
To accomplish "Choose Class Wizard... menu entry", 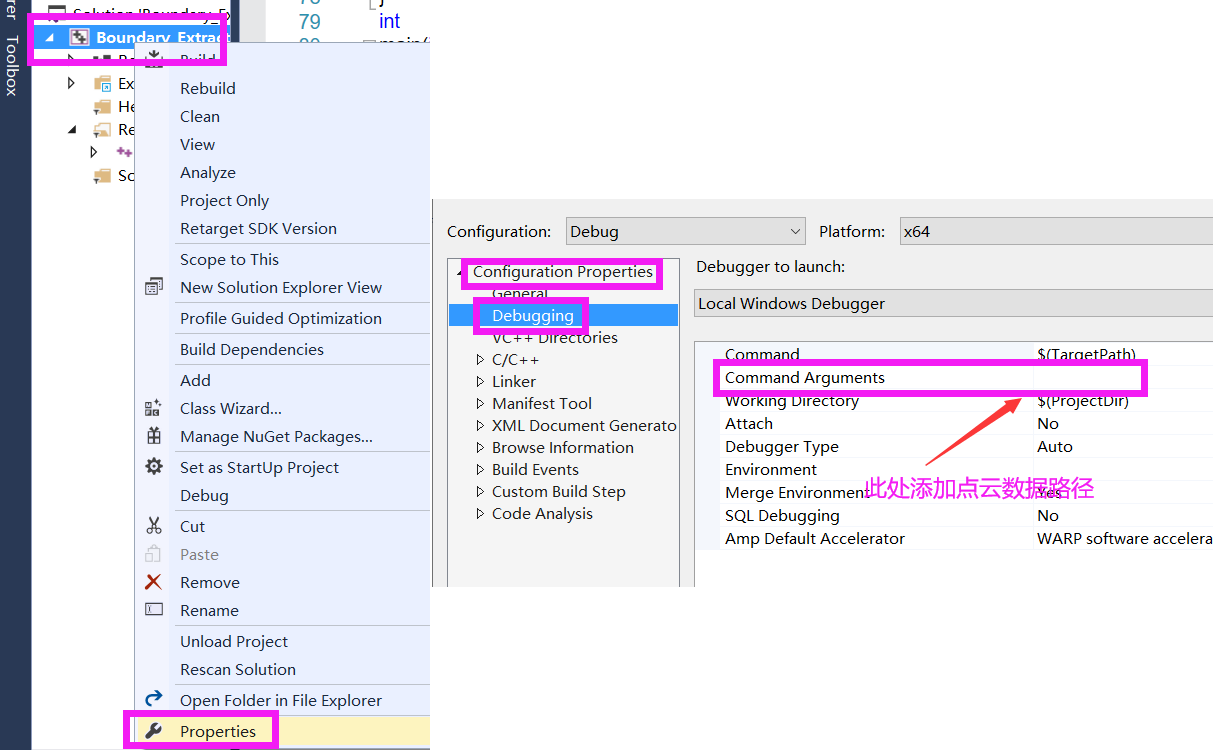I will 231,408.
